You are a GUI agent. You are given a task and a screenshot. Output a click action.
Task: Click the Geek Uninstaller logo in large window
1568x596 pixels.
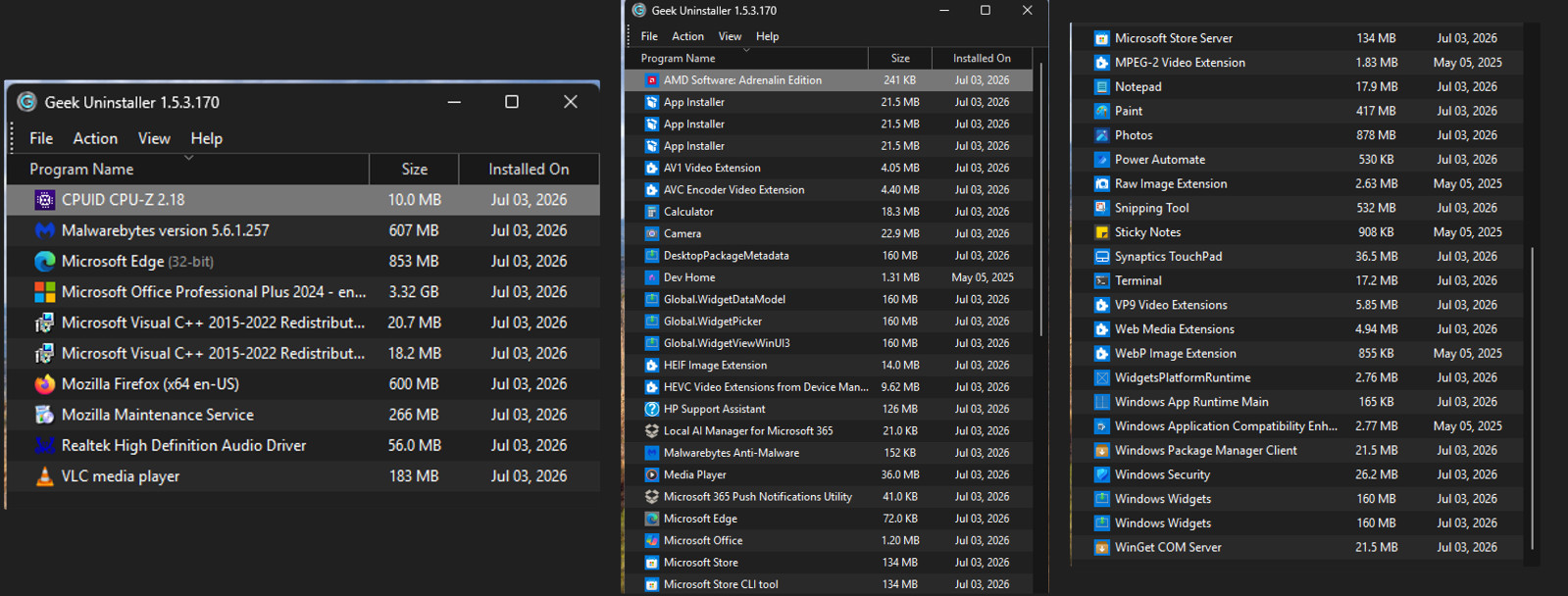(x=26, y=102)
